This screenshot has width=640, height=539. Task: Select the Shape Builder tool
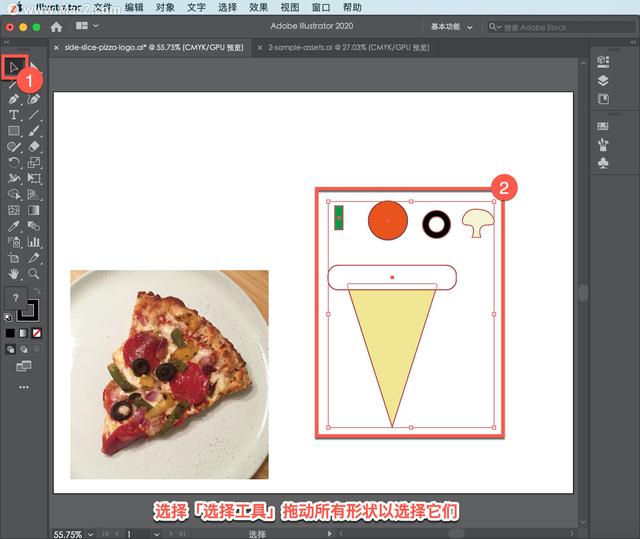[13, 194]
